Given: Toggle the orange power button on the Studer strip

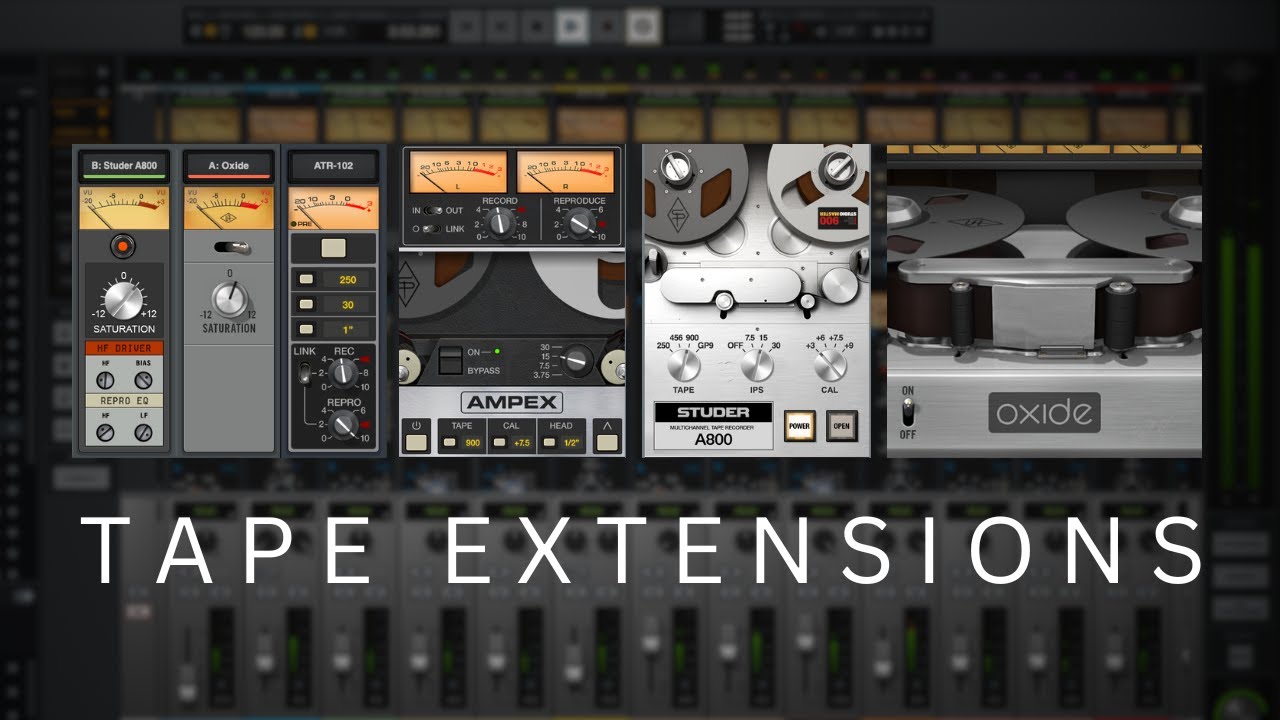Looking at the screenshot, I should click(x=124, y=245).
